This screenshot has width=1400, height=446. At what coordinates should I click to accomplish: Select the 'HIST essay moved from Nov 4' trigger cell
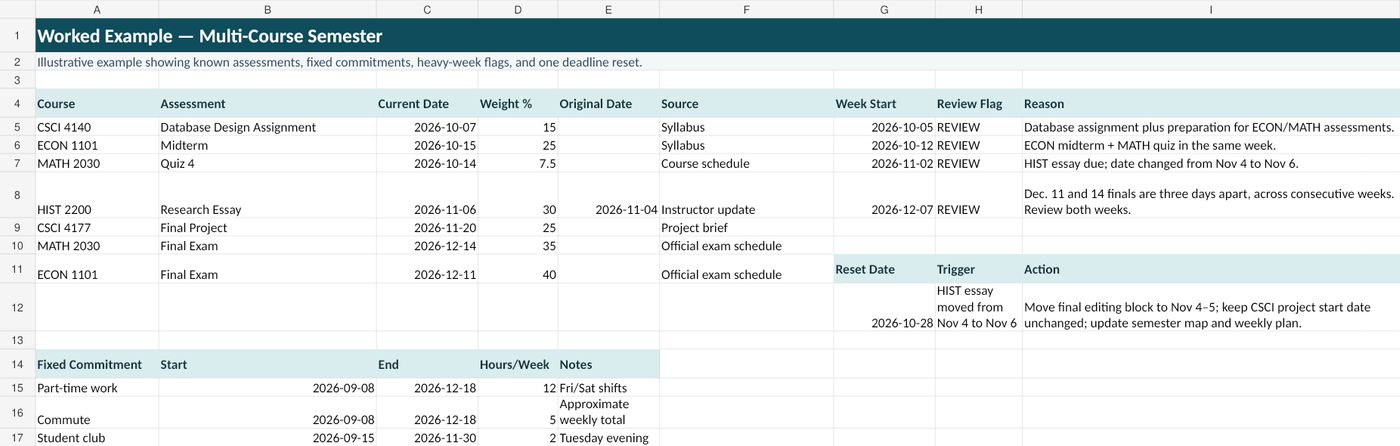click(978, 307)
